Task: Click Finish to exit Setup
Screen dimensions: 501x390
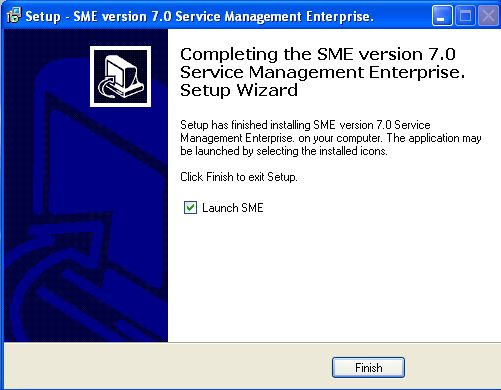Action: click(x=368, y=368)
